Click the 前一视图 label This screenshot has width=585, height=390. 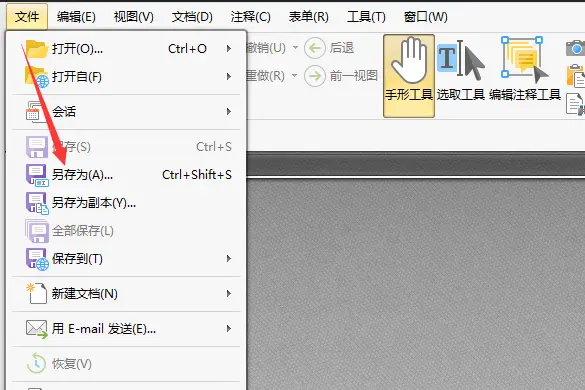pos(354,76)
